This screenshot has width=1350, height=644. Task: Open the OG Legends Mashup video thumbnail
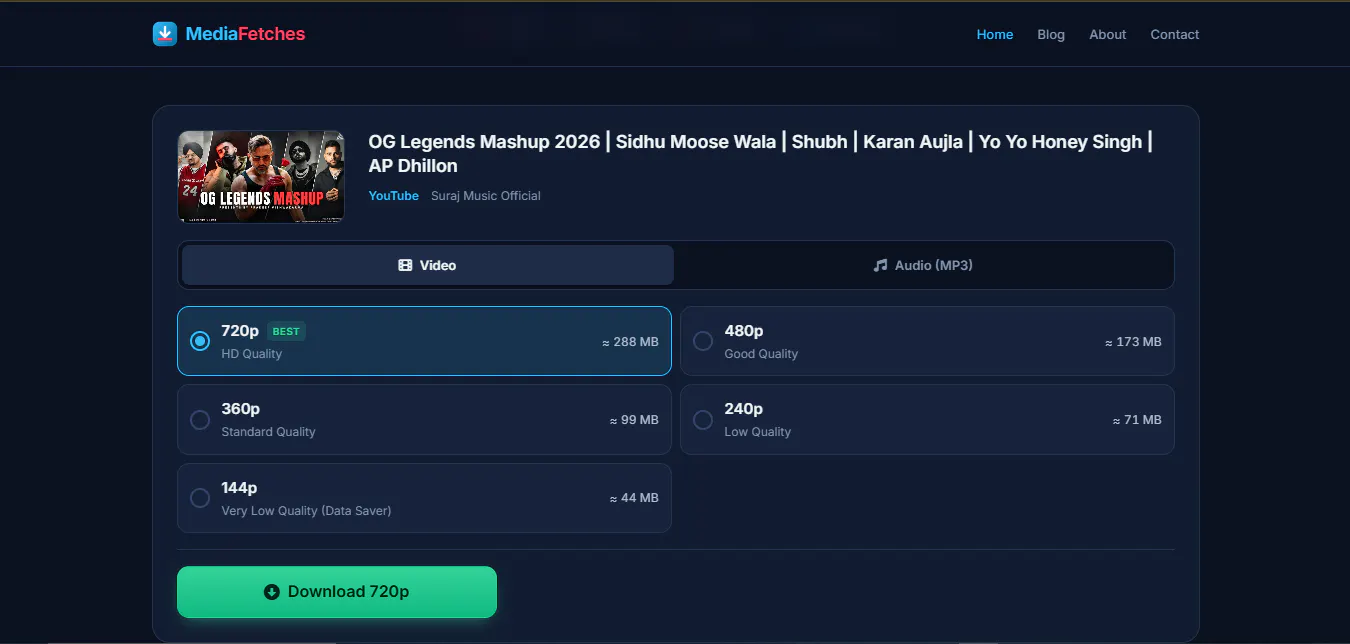[261, 176]
